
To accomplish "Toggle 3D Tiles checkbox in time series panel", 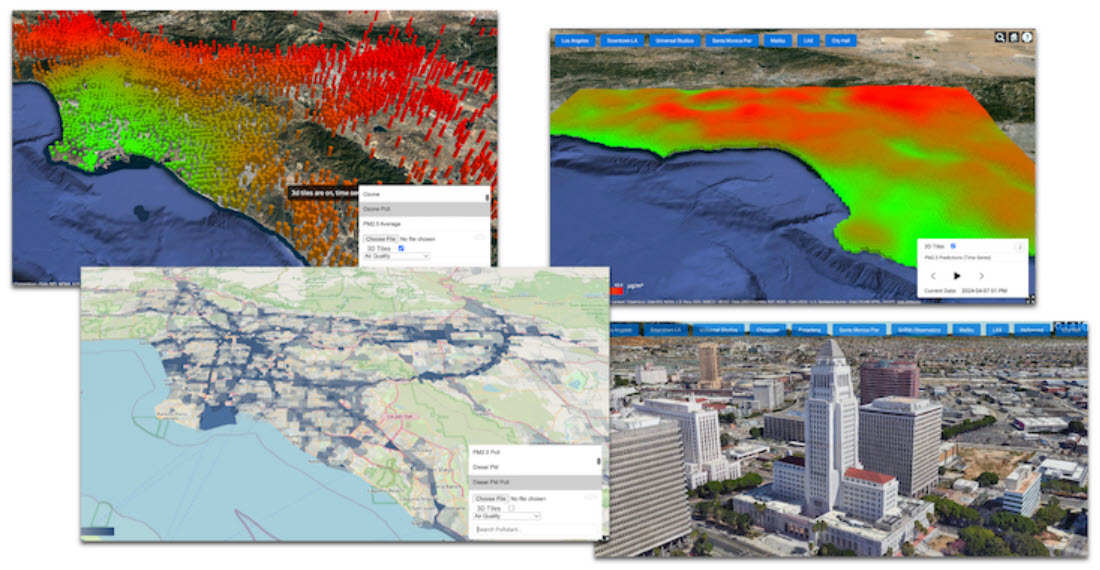I will click(x=953, y=246).
